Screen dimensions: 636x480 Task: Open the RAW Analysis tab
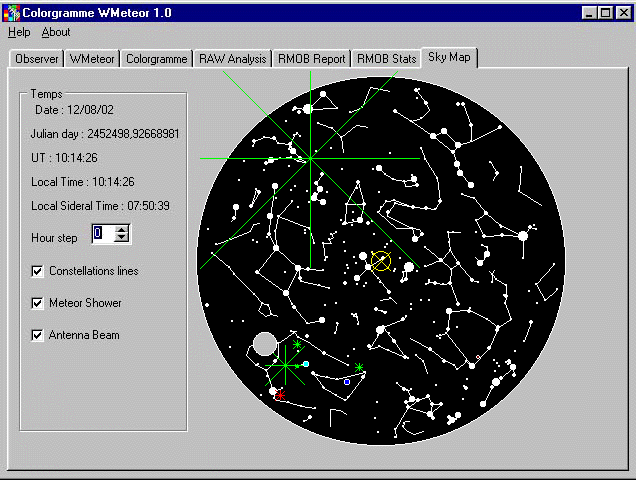coord(232,59)
